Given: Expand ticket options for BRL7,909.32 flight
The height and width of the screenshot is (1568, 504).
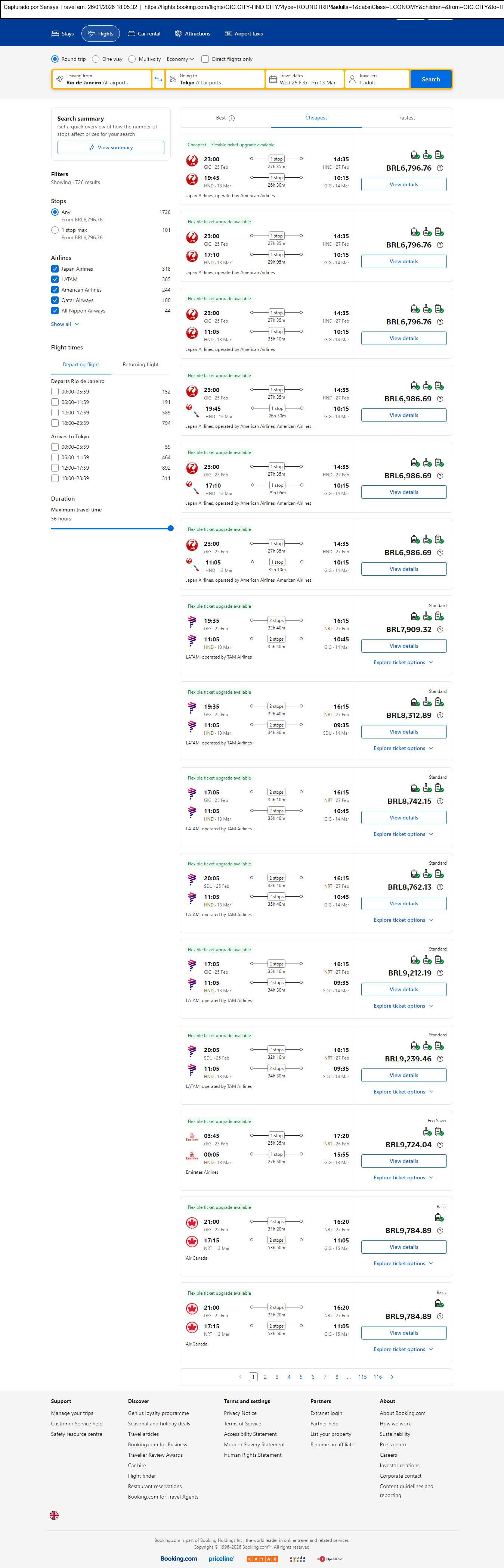Looking at the screenshot, I should tap(403, 662).
